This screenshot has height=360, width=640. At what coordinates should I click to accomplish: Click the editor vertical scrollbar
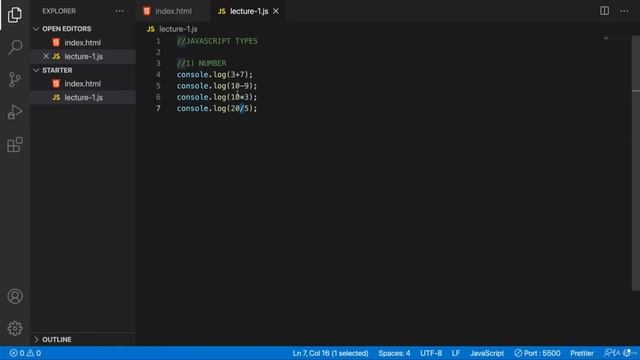[636, 163]
